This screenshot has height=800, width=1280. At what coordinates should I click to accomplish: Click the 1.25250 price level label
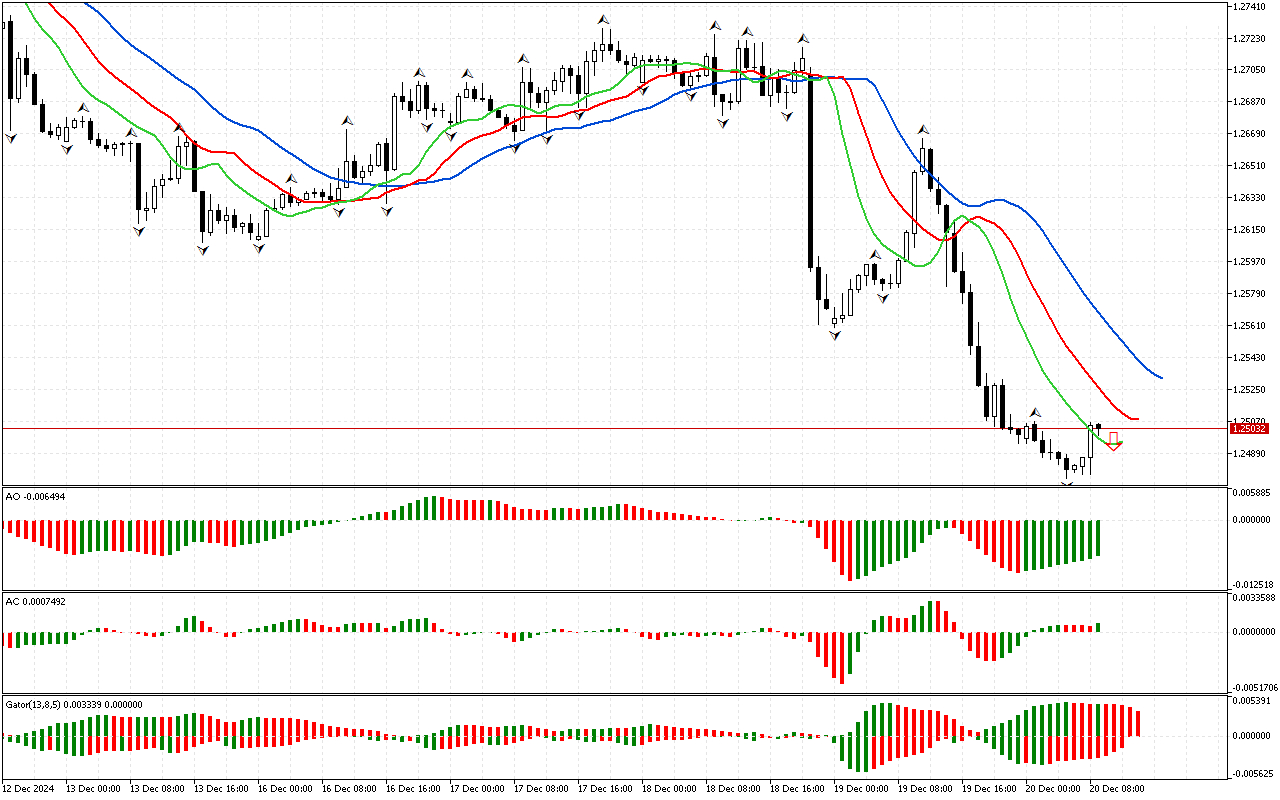pyautogui.click(x=1250, y=390)
